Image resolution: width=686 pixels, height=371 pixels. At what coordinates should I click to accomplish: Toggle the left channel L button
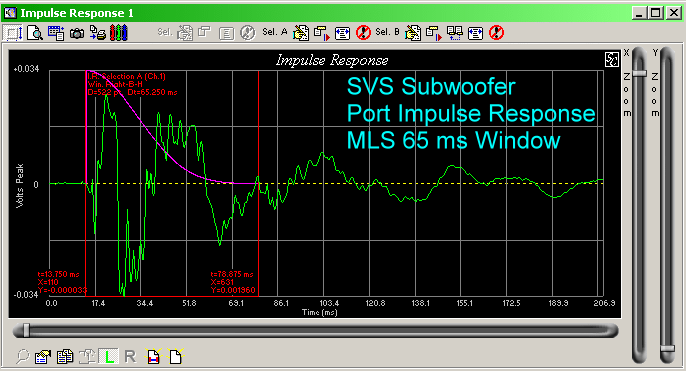tap(109, 357)
